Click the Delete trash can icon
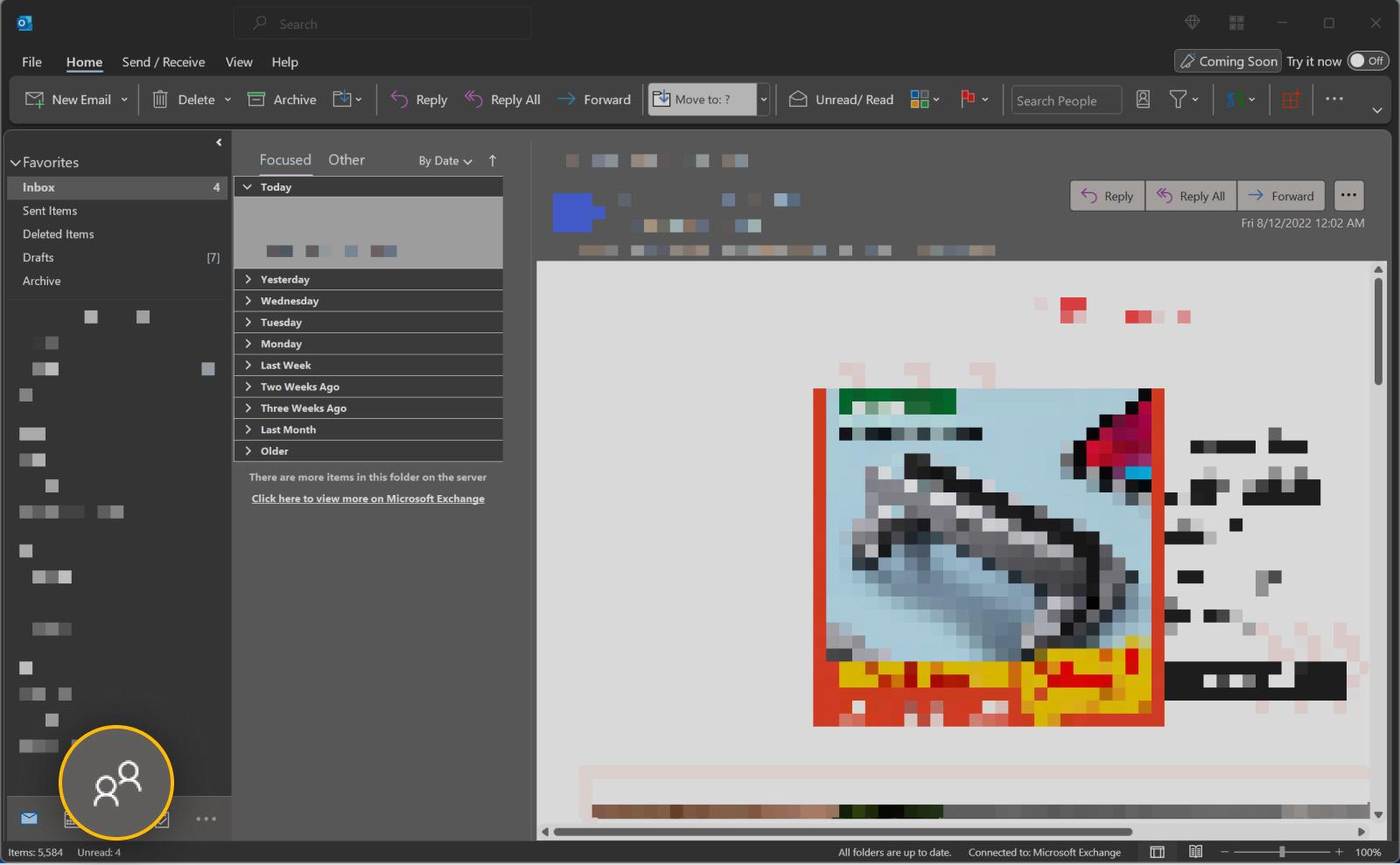This screenshot has height=865, width=1400. [160, 100]
